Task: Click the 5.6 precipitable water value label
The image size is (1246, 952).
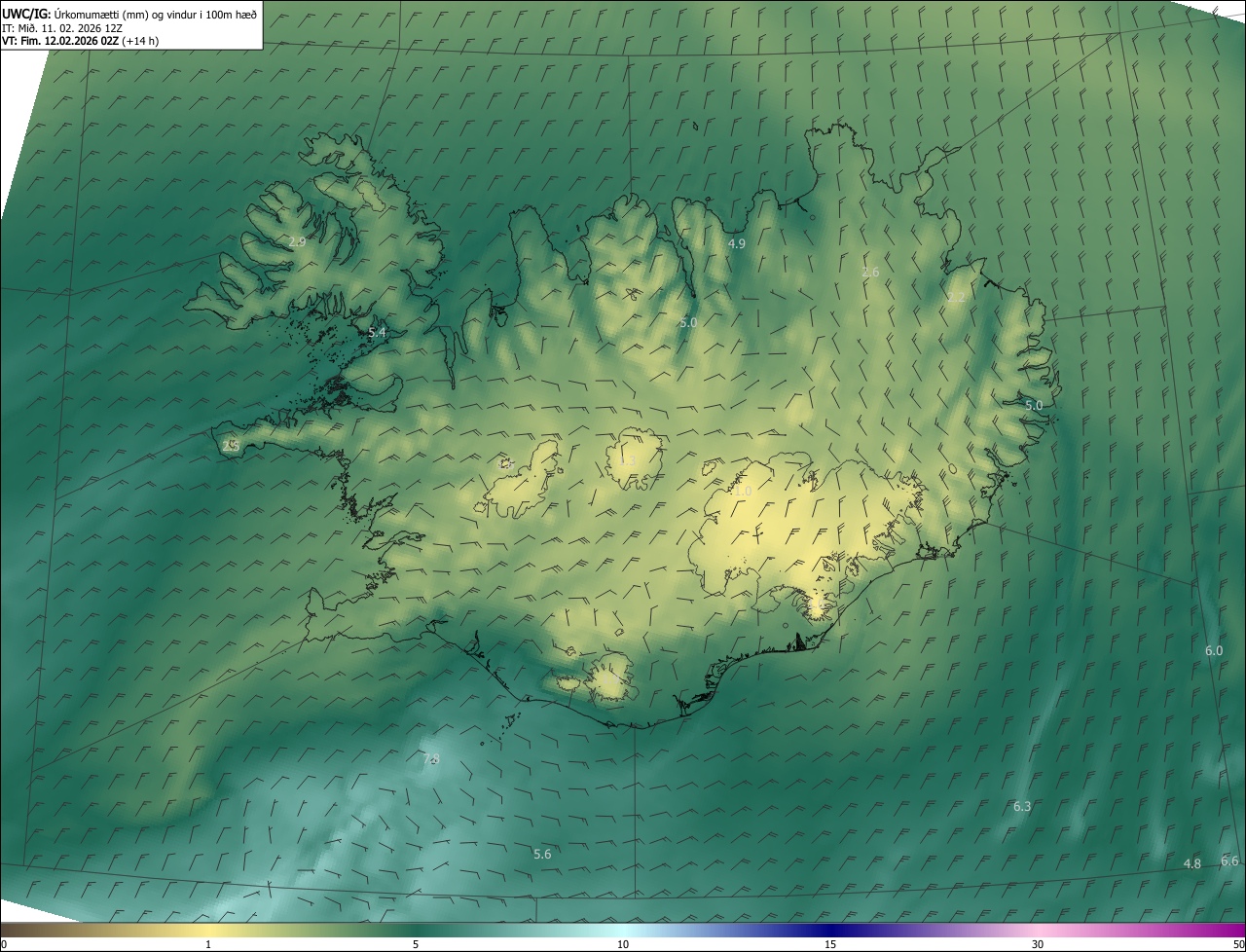Action: (542, 854)
